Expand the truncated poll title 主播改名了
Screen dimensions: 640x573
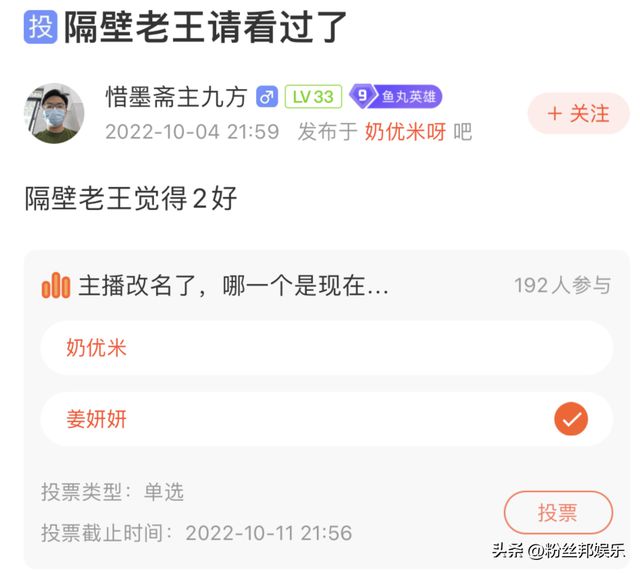(x=233, y=285)
